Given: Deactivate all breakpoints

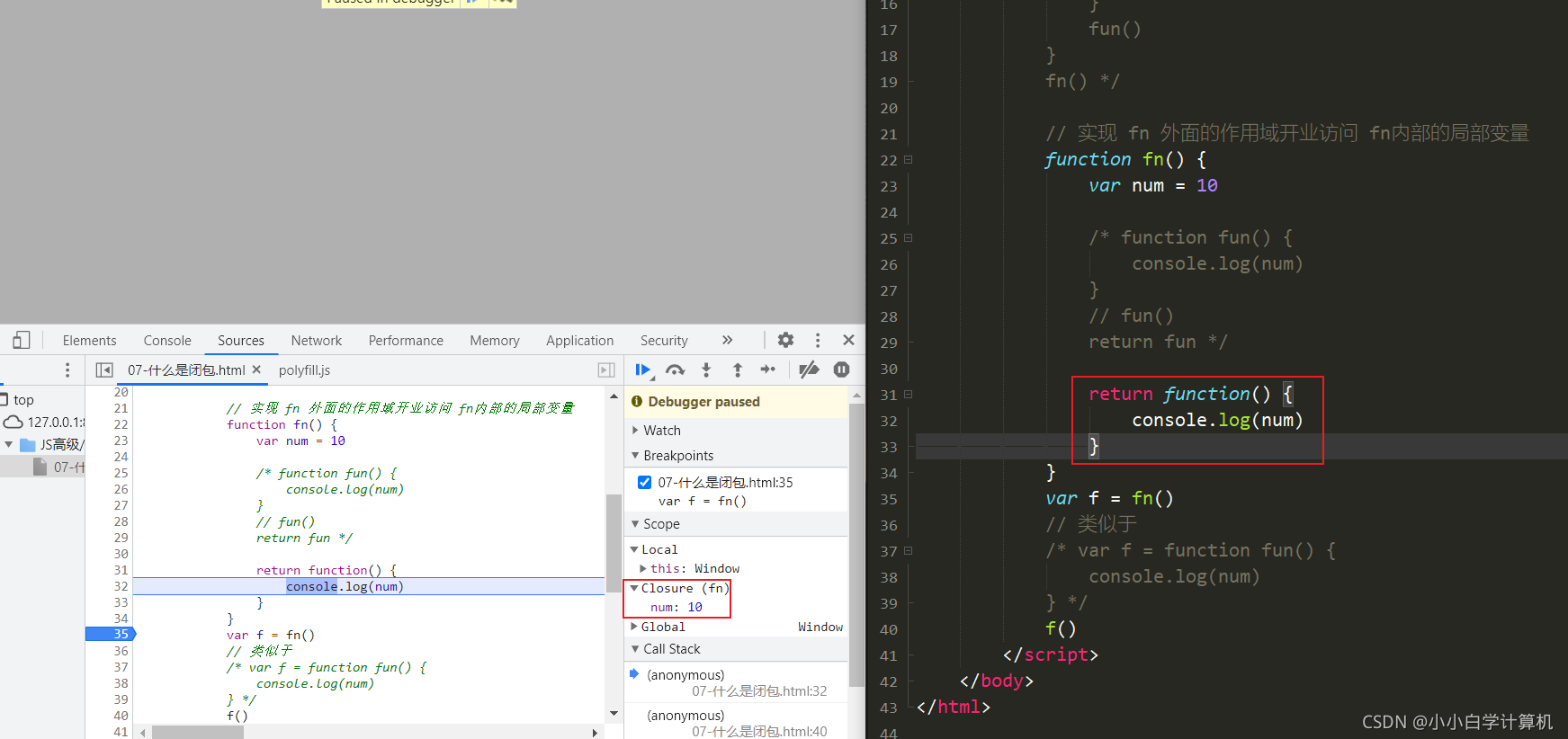Looking at the screenshot, I should click(809, 369).
